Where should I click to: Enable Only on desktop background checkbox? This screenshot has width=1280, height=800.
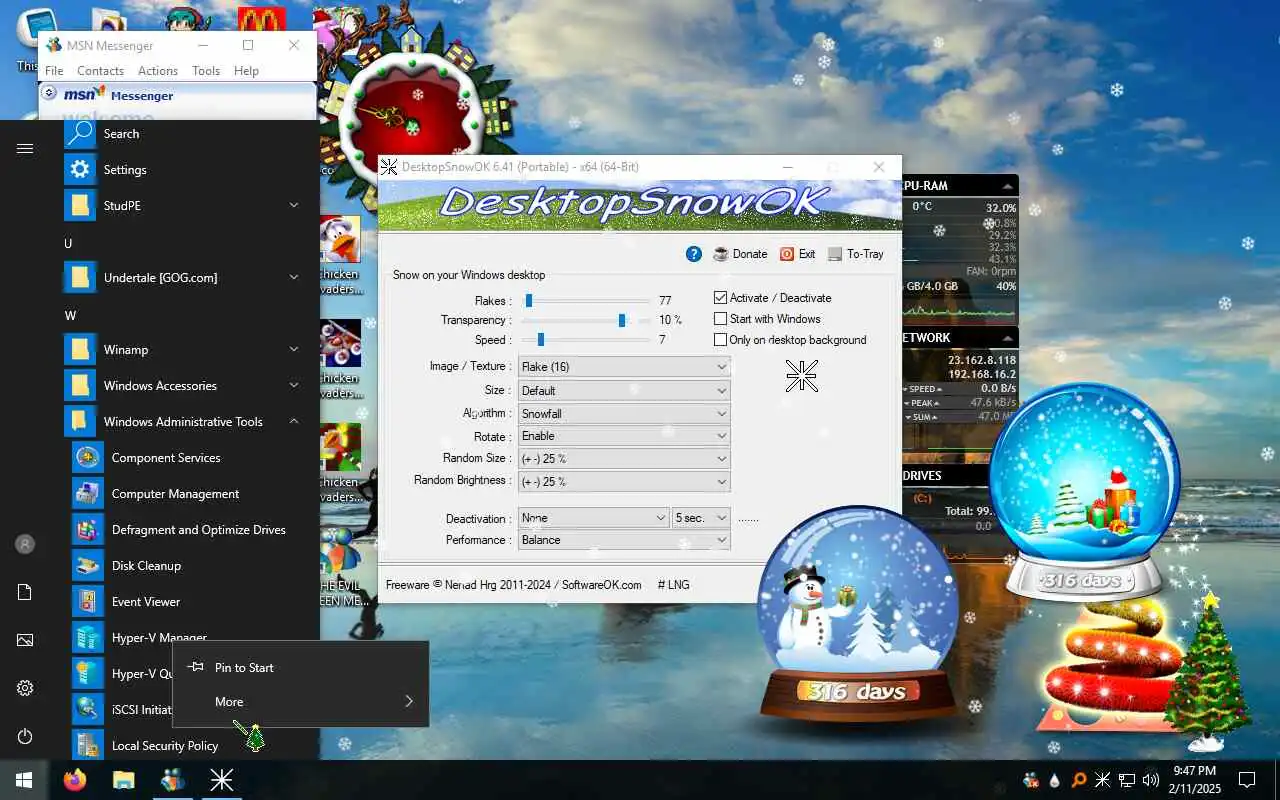[x=720, y=340]
